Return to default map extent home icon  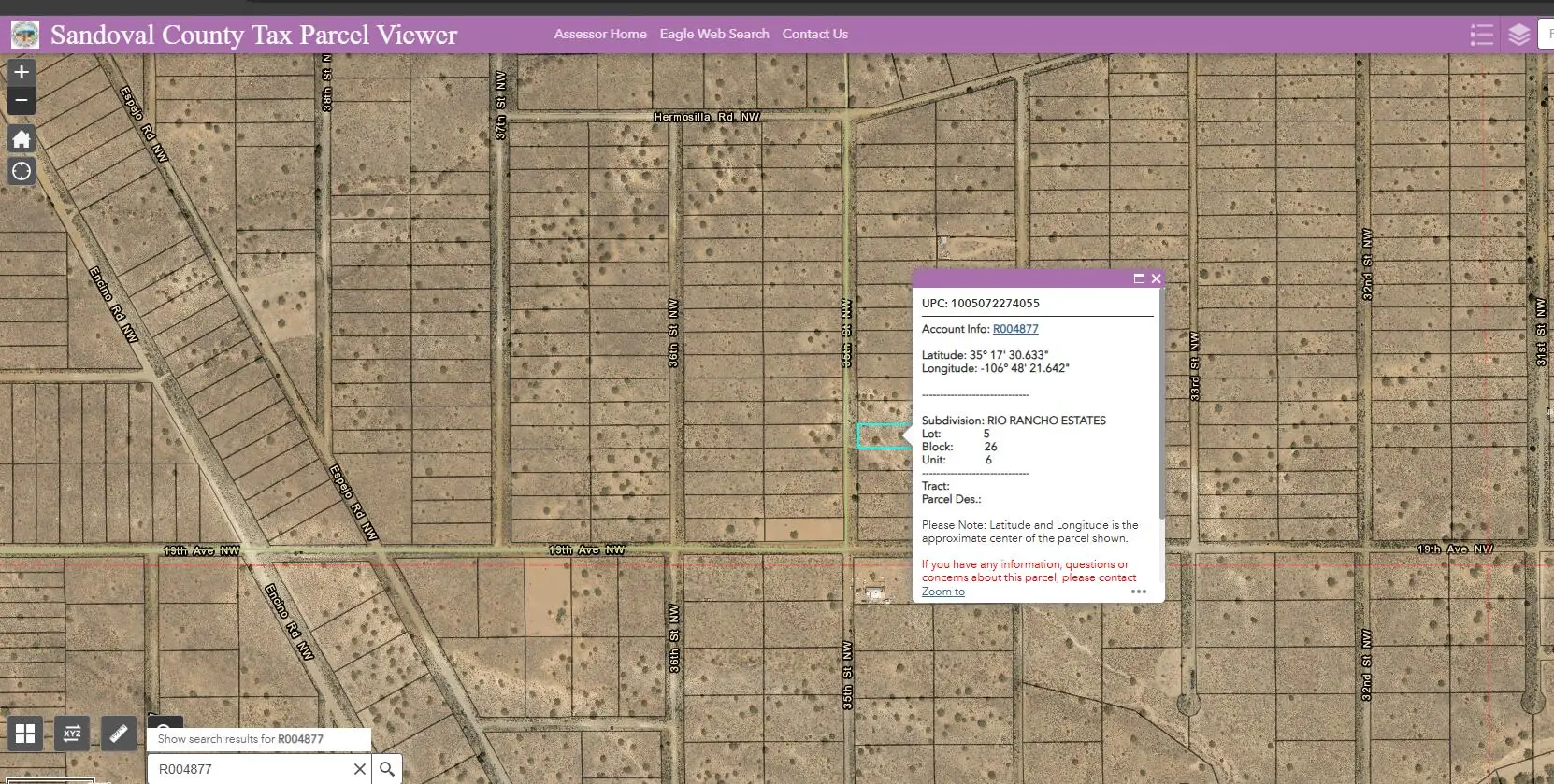[22, 139]
